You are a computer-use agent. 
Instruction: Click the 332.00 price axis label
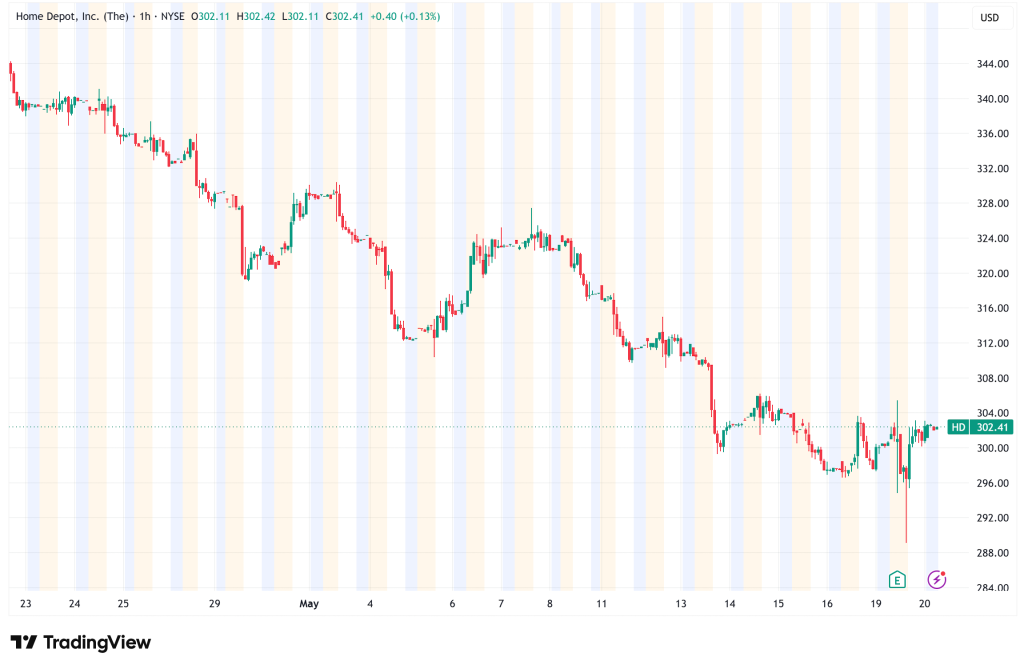click(993, 169)
